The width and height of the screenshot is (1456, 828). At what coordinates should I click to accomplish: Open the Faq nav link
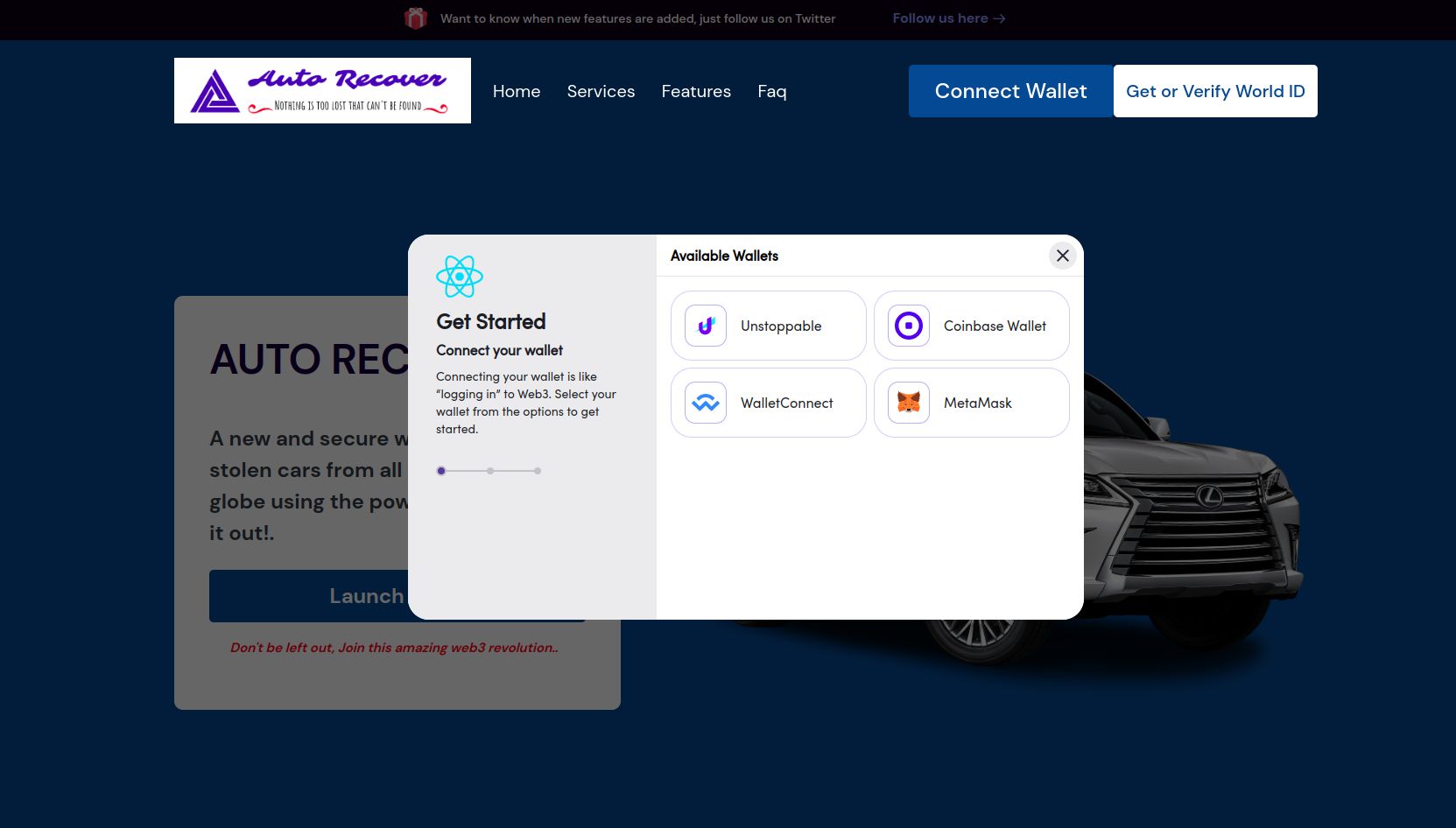pyautogui.click(x=772, y=91)
